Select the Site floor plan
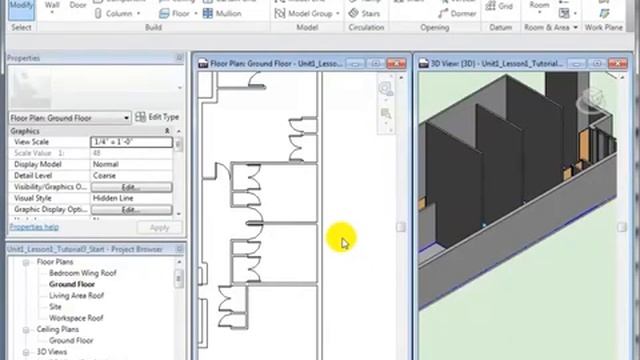The height and width of the screenshot is (360, 640). 55,307
